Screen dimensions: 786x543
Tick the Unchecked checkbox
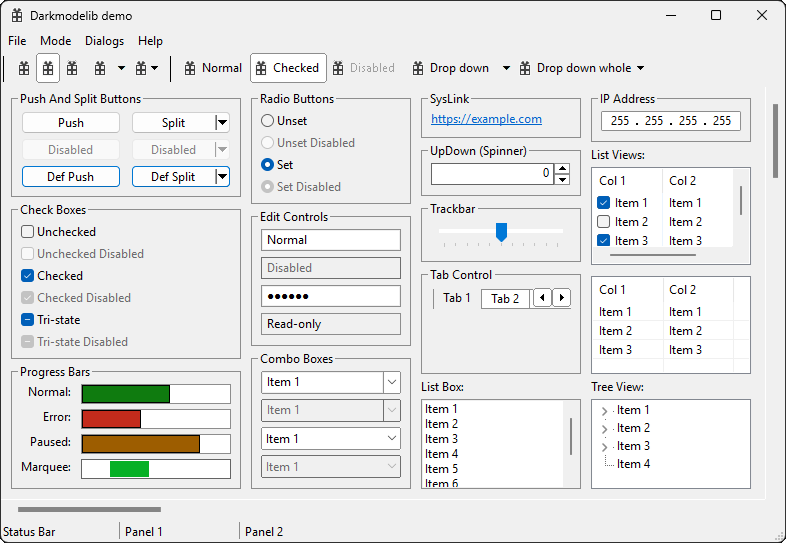coord(28,232)
